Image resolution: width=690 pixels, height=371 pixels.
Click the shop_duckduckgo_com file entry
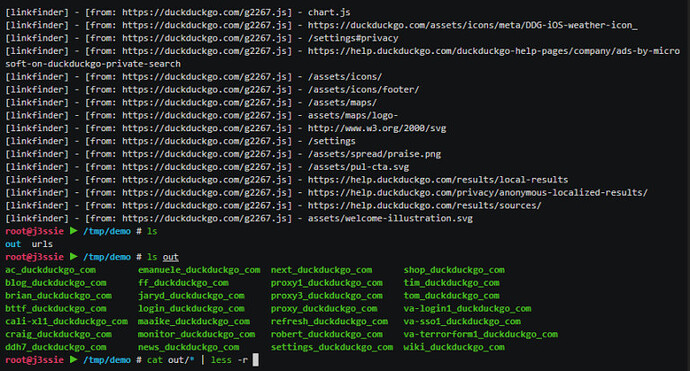454,270
